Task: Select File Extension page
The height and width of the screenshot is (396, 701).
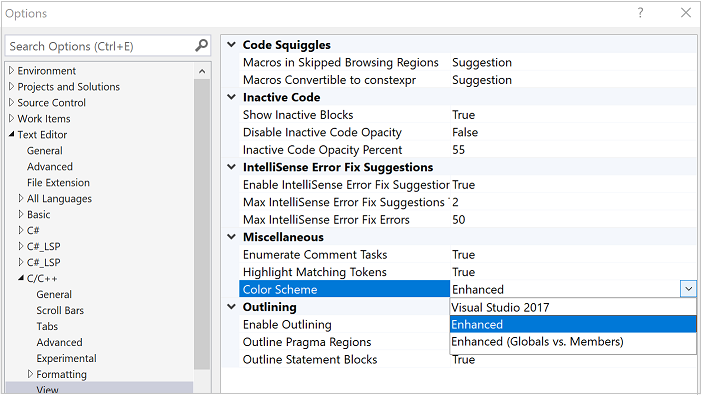Action: [58, 182]
